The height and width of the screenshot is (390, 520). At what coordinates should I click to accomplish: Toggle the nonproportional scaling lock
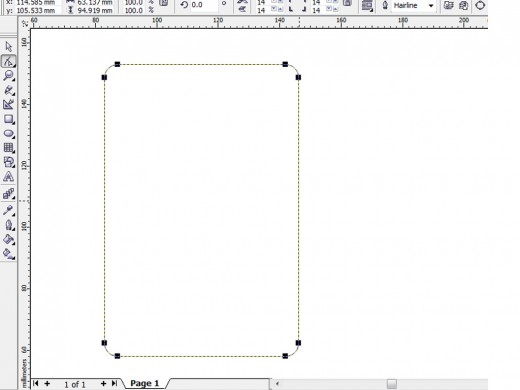(x=163, y=3)
